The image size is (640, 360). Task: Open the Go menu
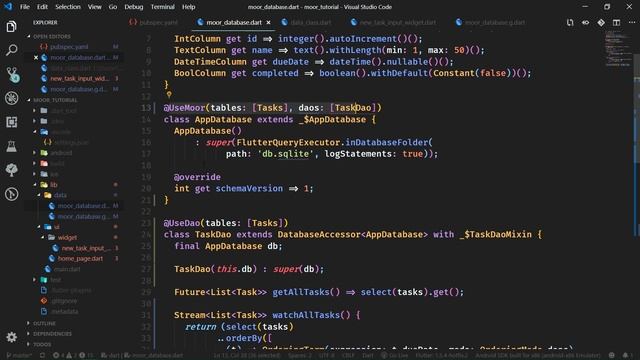pos(113,7)
